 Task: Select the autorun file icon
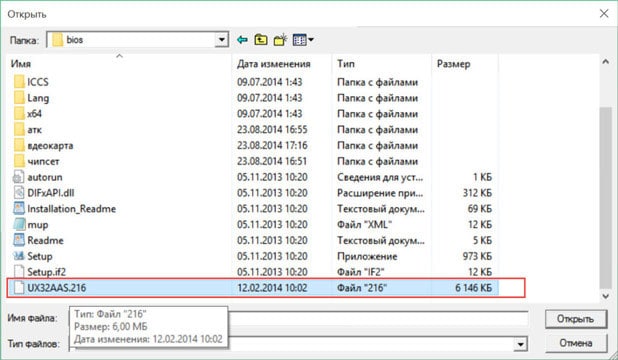tap(19, 177)
